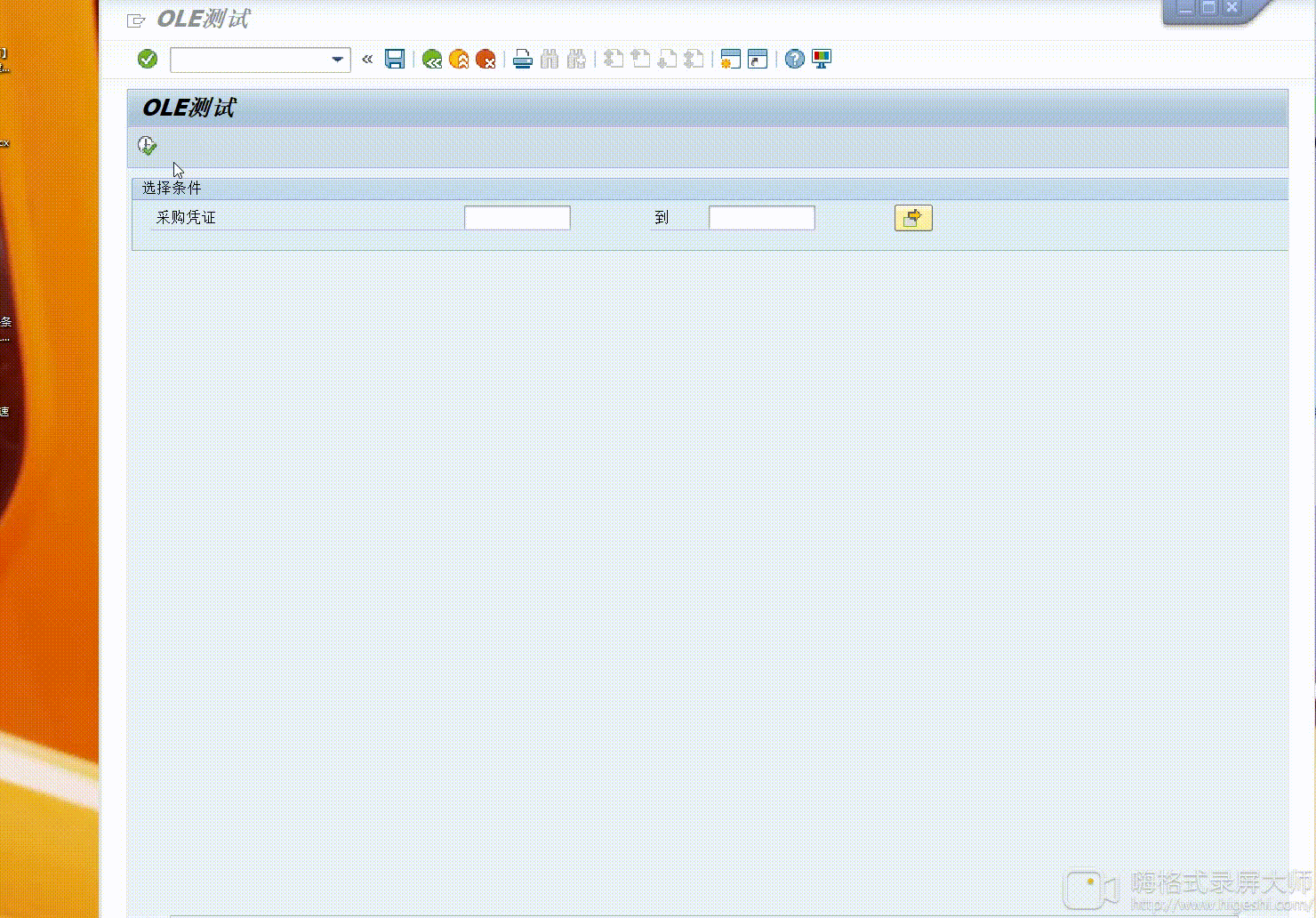This screenshot has height=918, width=1316.
Task: Click the Exit (yellow arrow) icon
Action: click(x=459, y=59)
